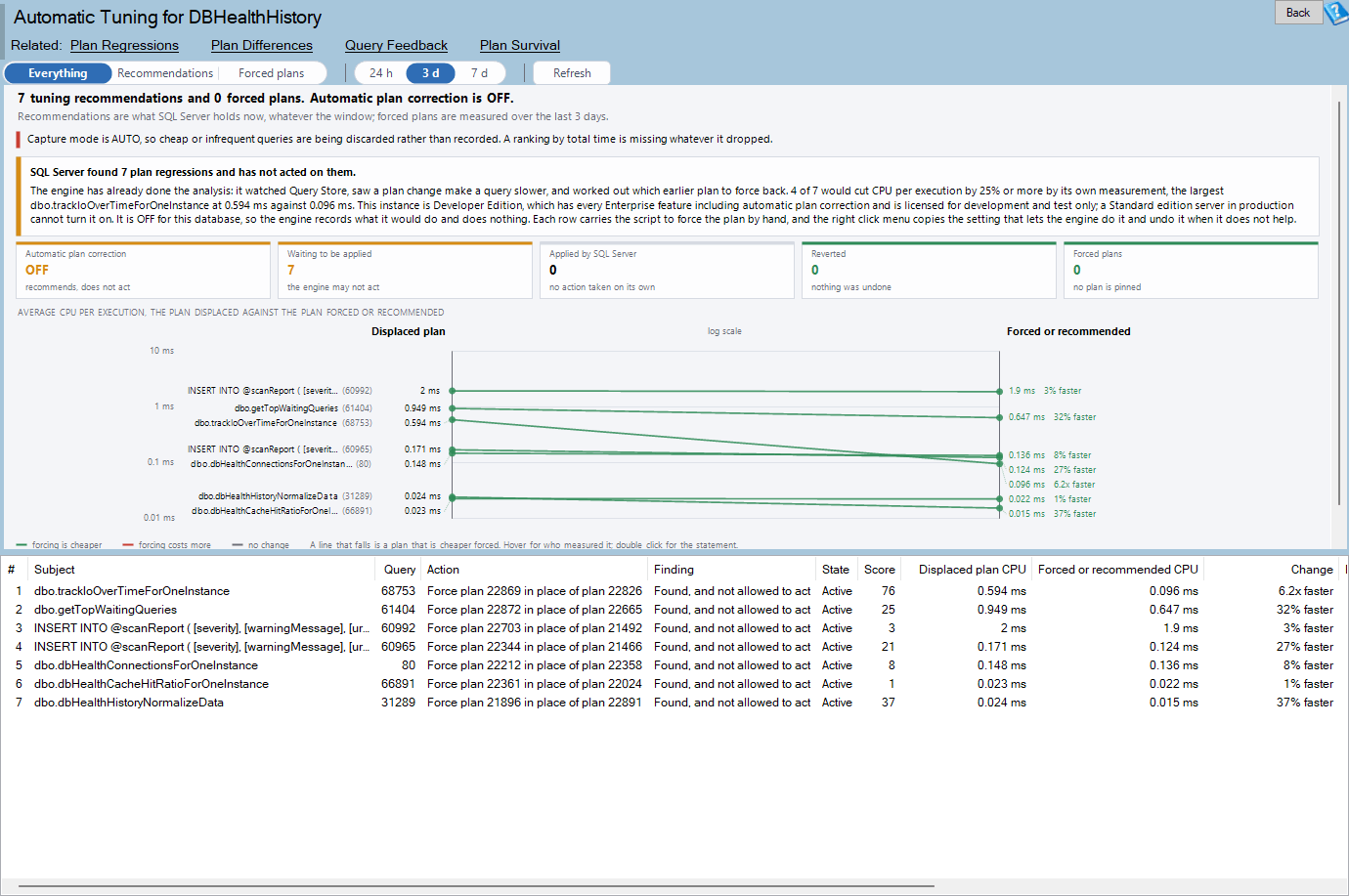Choose the 7 d time window
The image size is (1349, 896).
coord(479,73)
